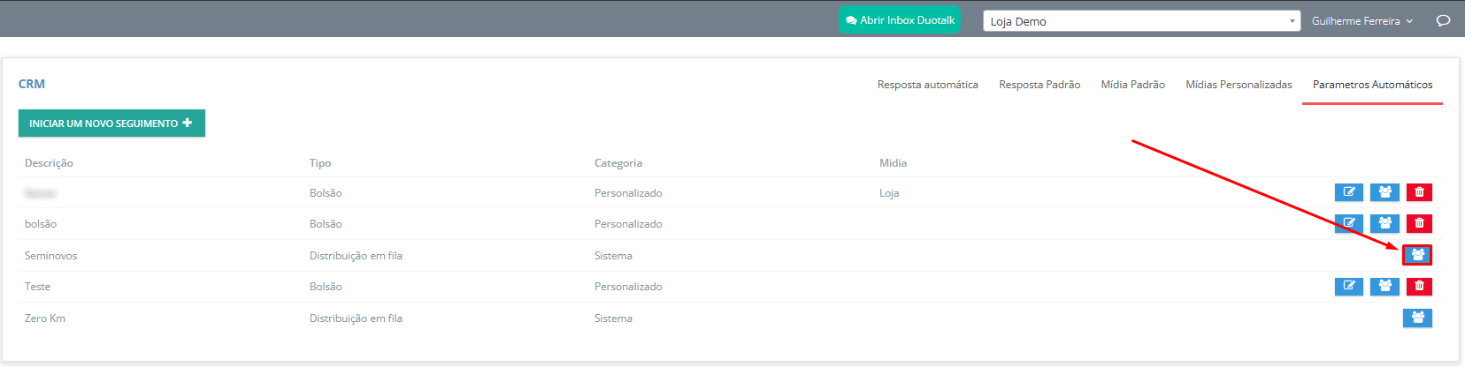The width and height of the screenshot is (1465, 367).
Task: Click the edit icon in the first row
Action: 1349,192
